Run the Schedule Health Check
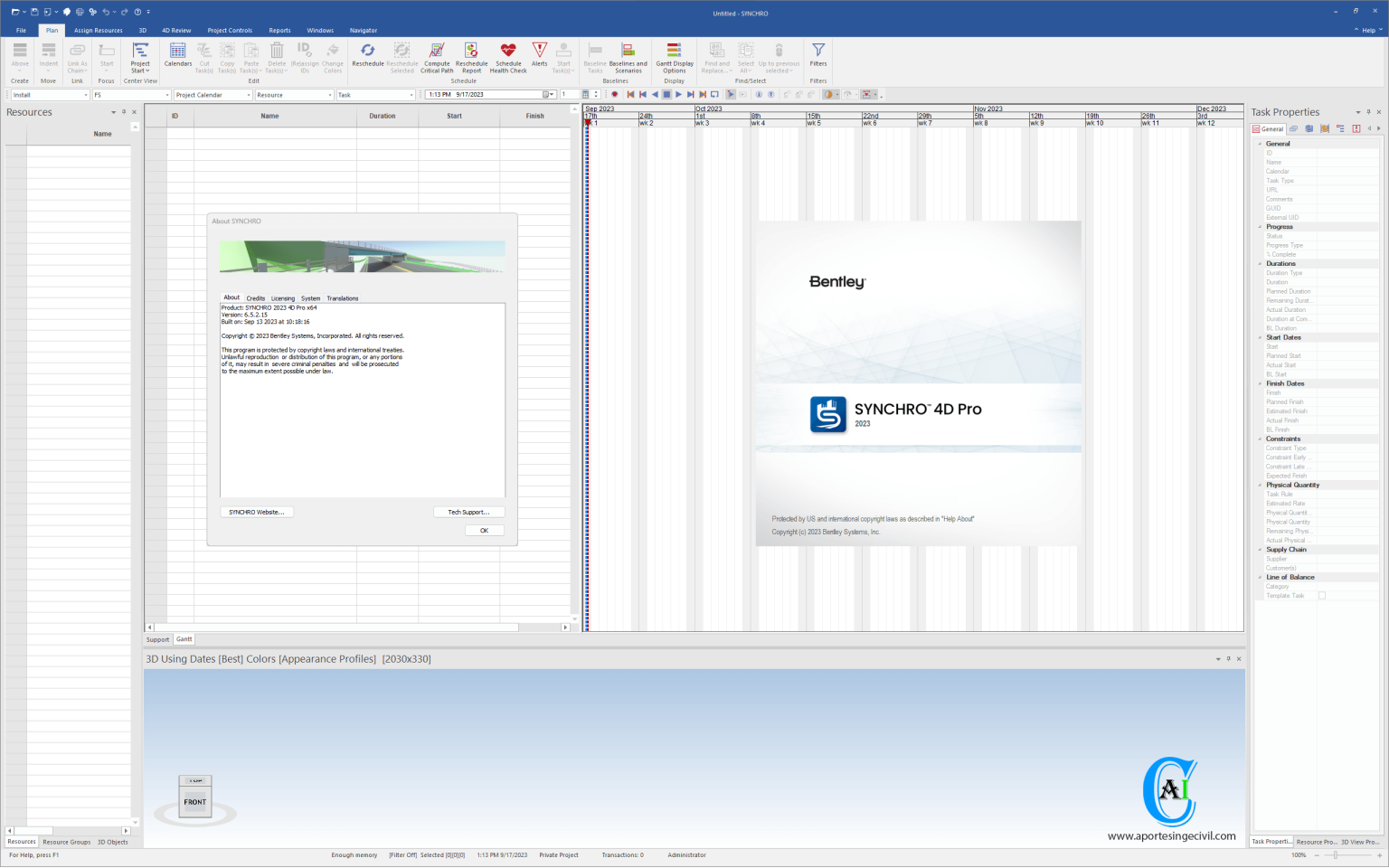 508,57
